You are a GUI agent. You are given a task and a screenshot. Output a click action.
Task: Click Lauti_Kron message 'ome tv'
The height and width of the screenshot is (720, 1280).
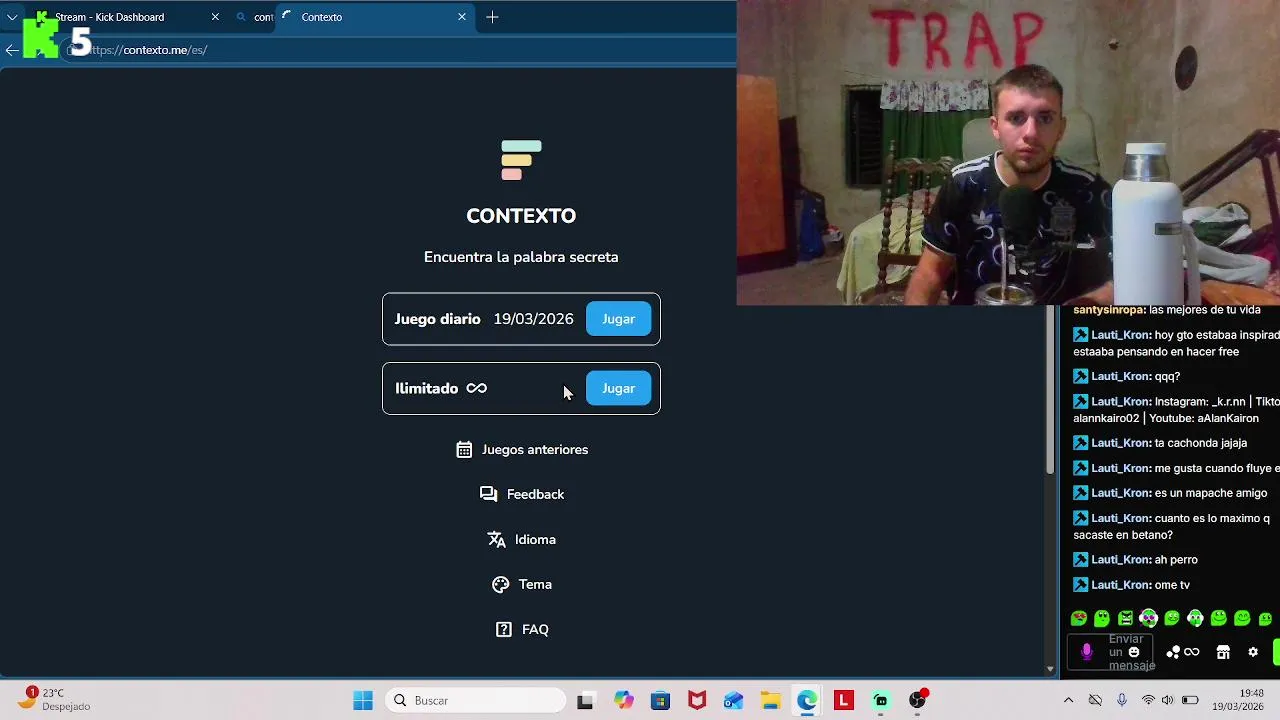[1172, 585]
